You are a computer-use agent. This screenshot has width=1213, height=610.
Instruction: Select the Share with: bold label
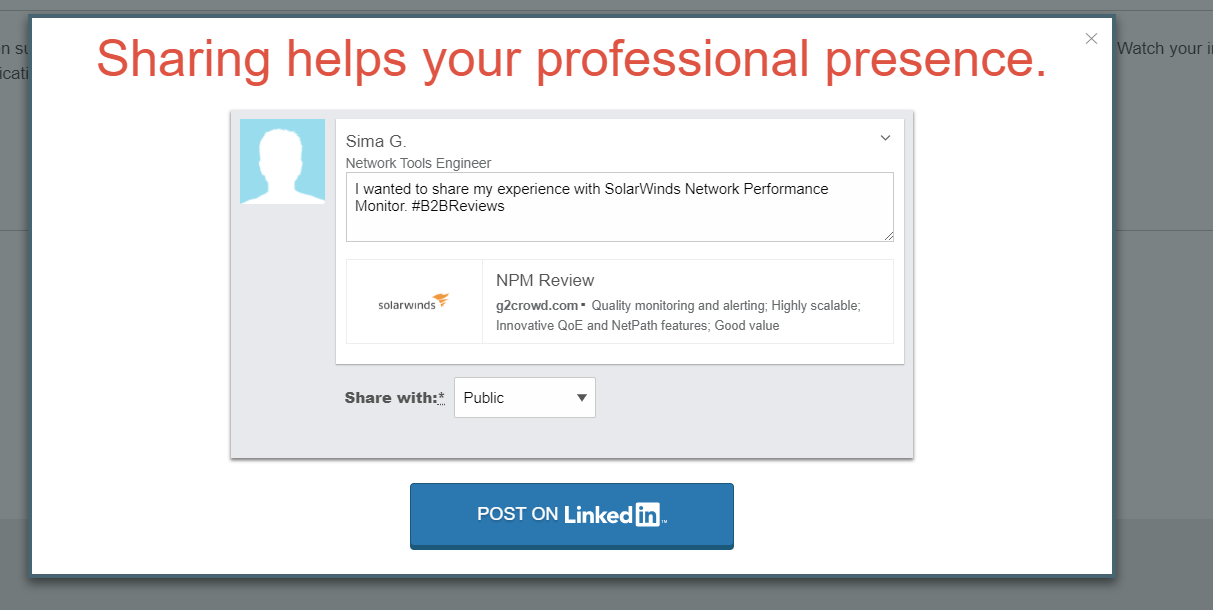pyautogui.click(x=390, y=397)
